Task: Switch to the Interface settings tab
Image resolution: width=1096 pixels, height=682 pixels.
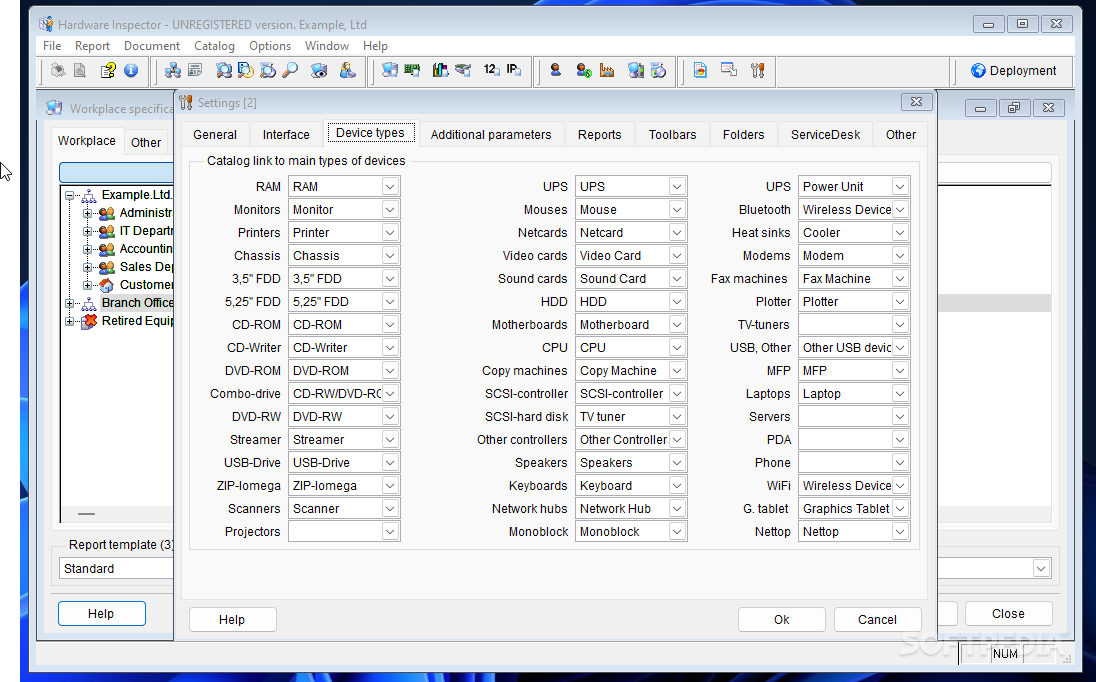Action: click(x=286, y=135)
